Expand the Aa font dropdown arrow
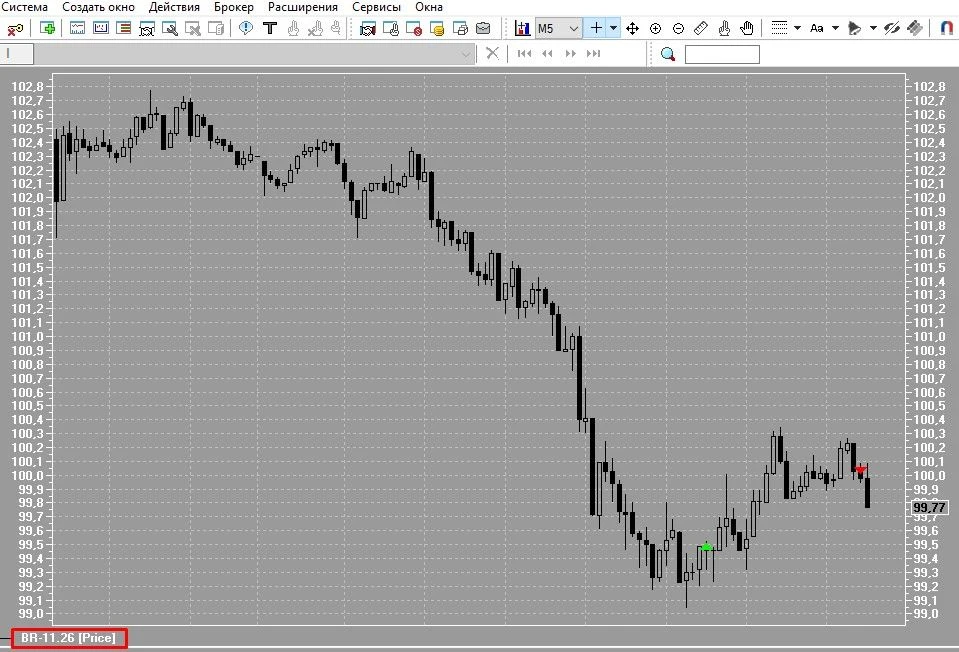 [x=835, y=28]
